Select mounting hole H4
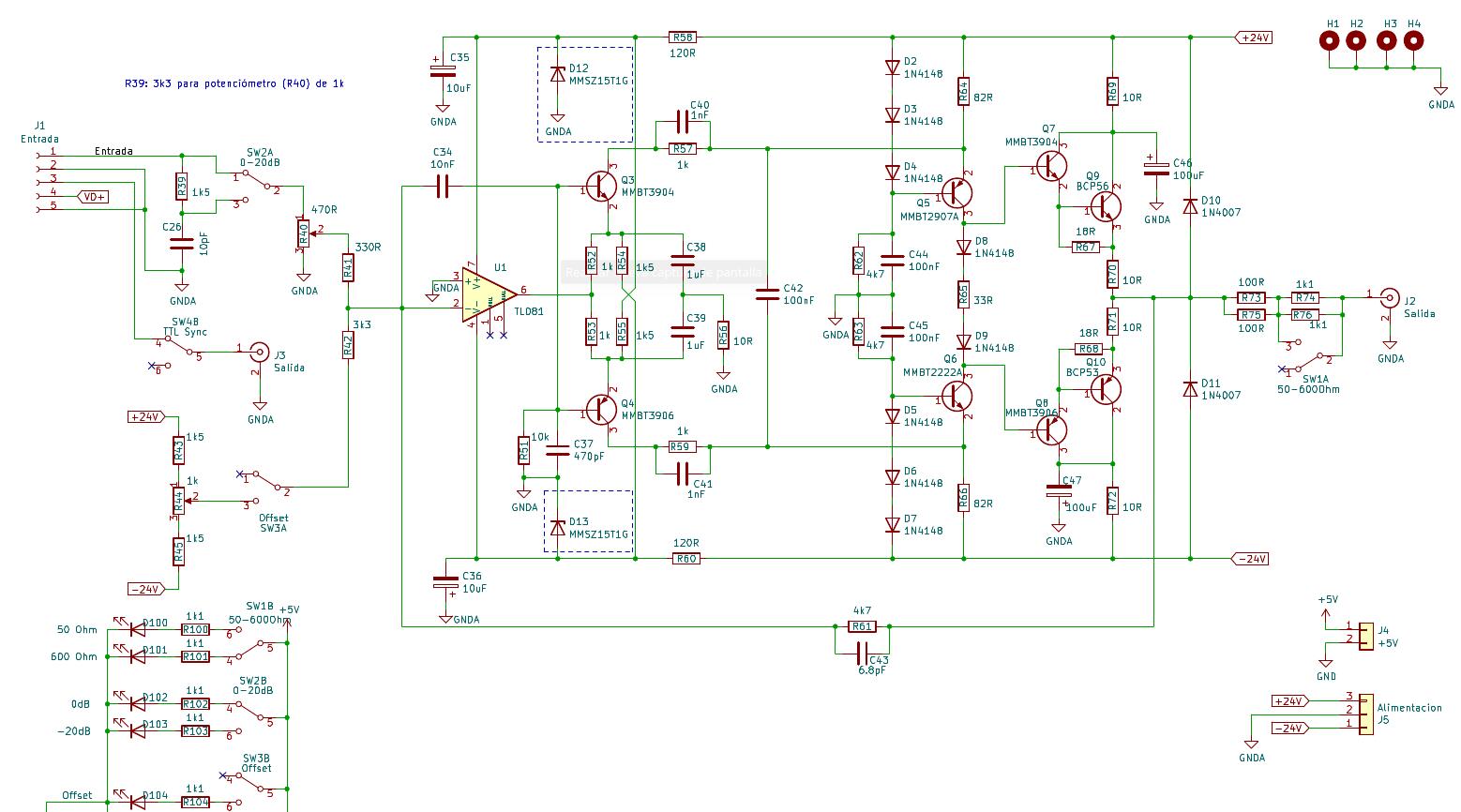Viewport: 1461px width, 812px height. [x=1413, y=40]
